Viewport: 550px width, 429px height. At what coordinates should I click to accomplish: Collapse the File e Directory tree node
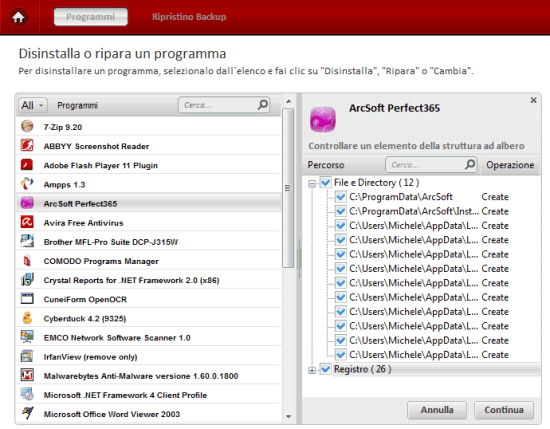coord(312,183)
